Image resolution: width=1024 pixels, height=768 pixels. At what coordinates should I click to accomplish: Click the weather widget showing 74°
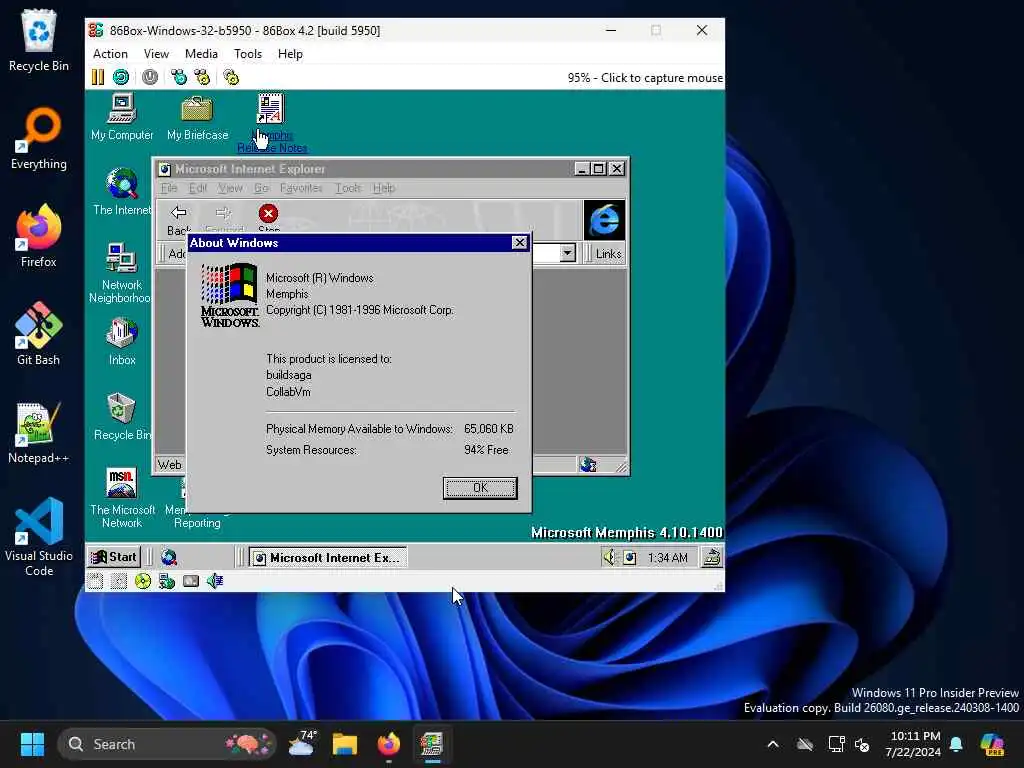(302, 744)
